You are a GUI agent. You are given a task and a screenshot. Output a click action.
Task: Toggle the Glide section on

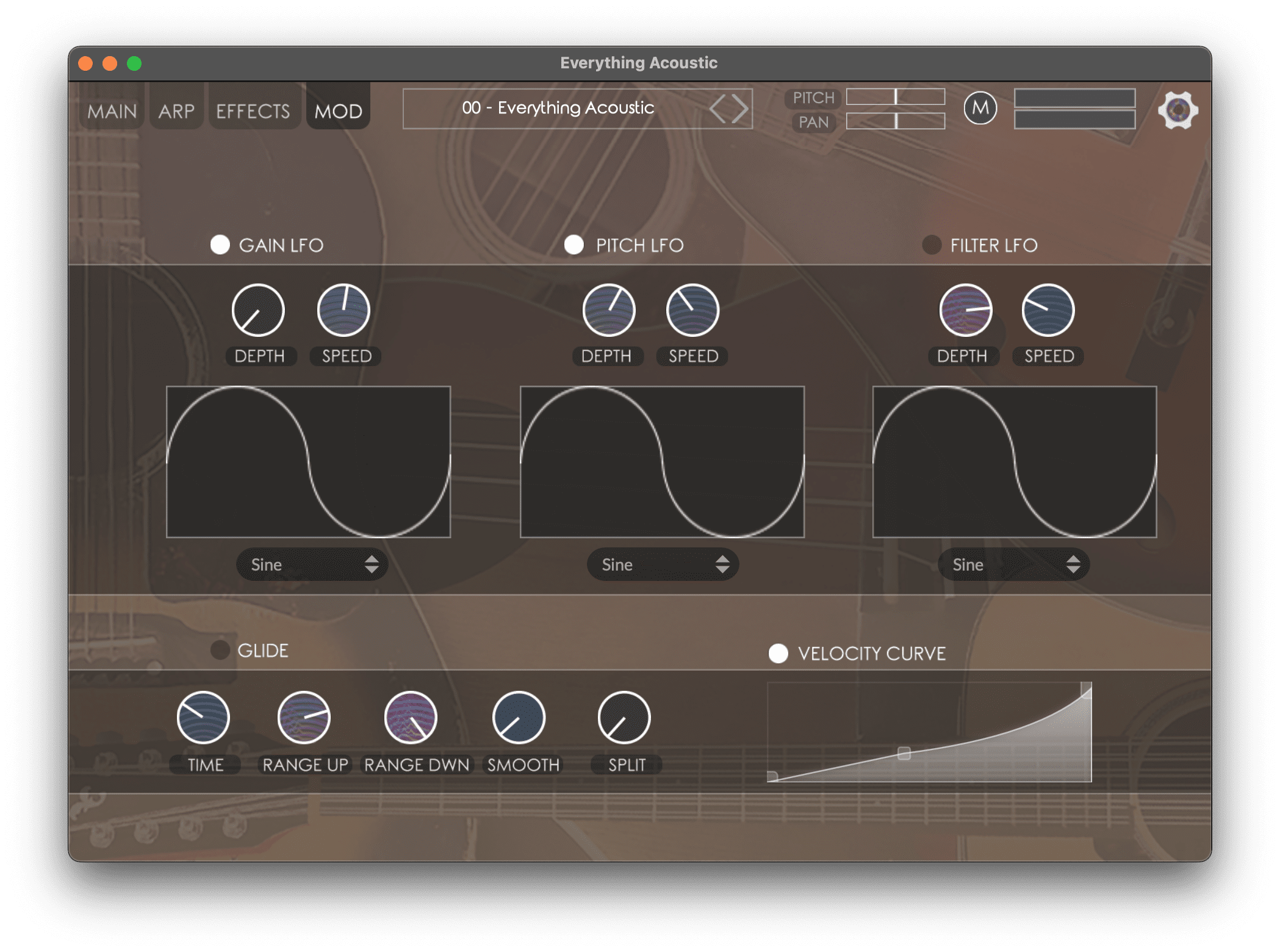[220, 650]
